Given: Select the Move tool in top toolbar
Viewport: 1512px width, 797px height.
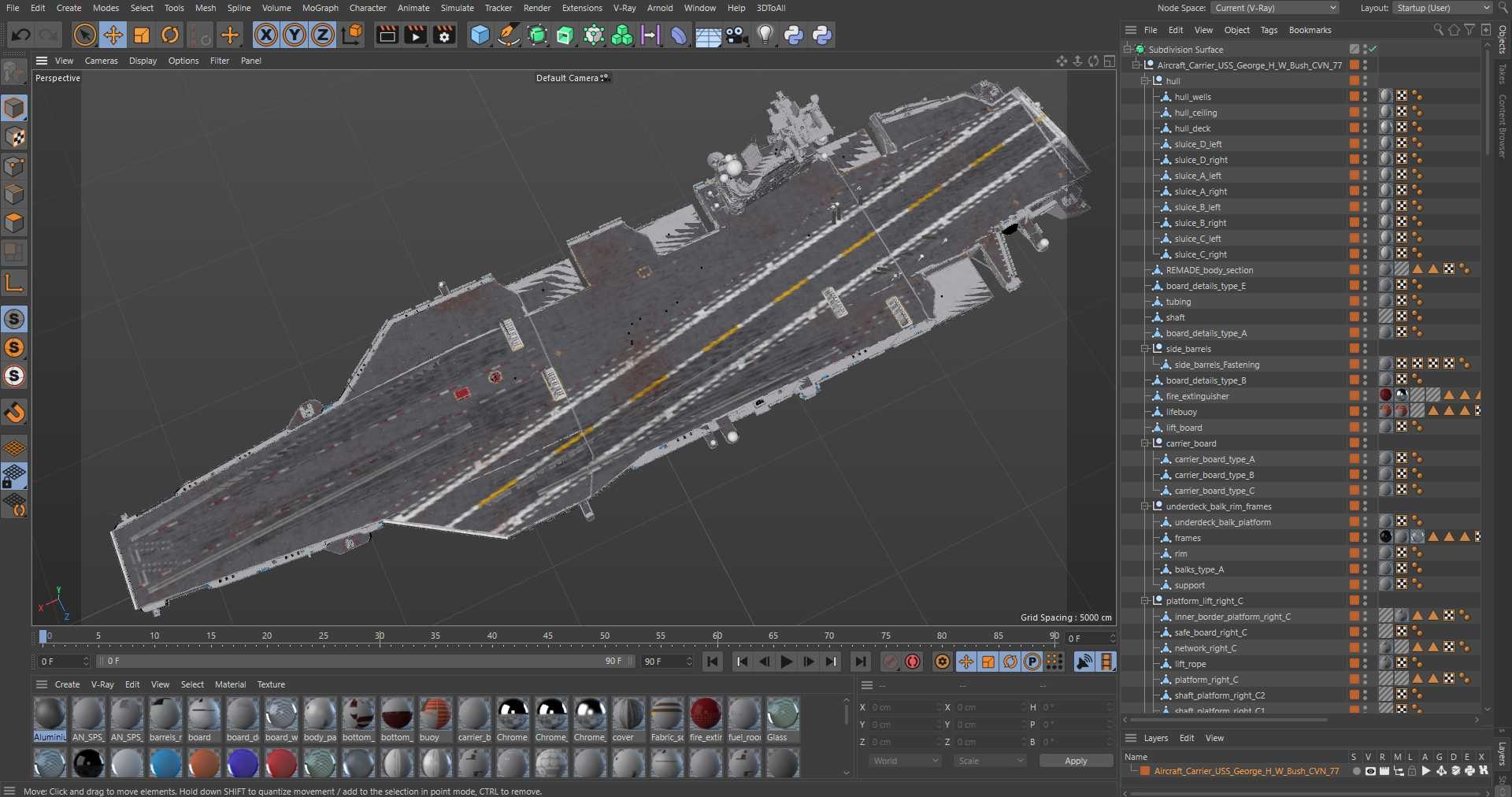Looking at the screenshot, I should [113, 35].
